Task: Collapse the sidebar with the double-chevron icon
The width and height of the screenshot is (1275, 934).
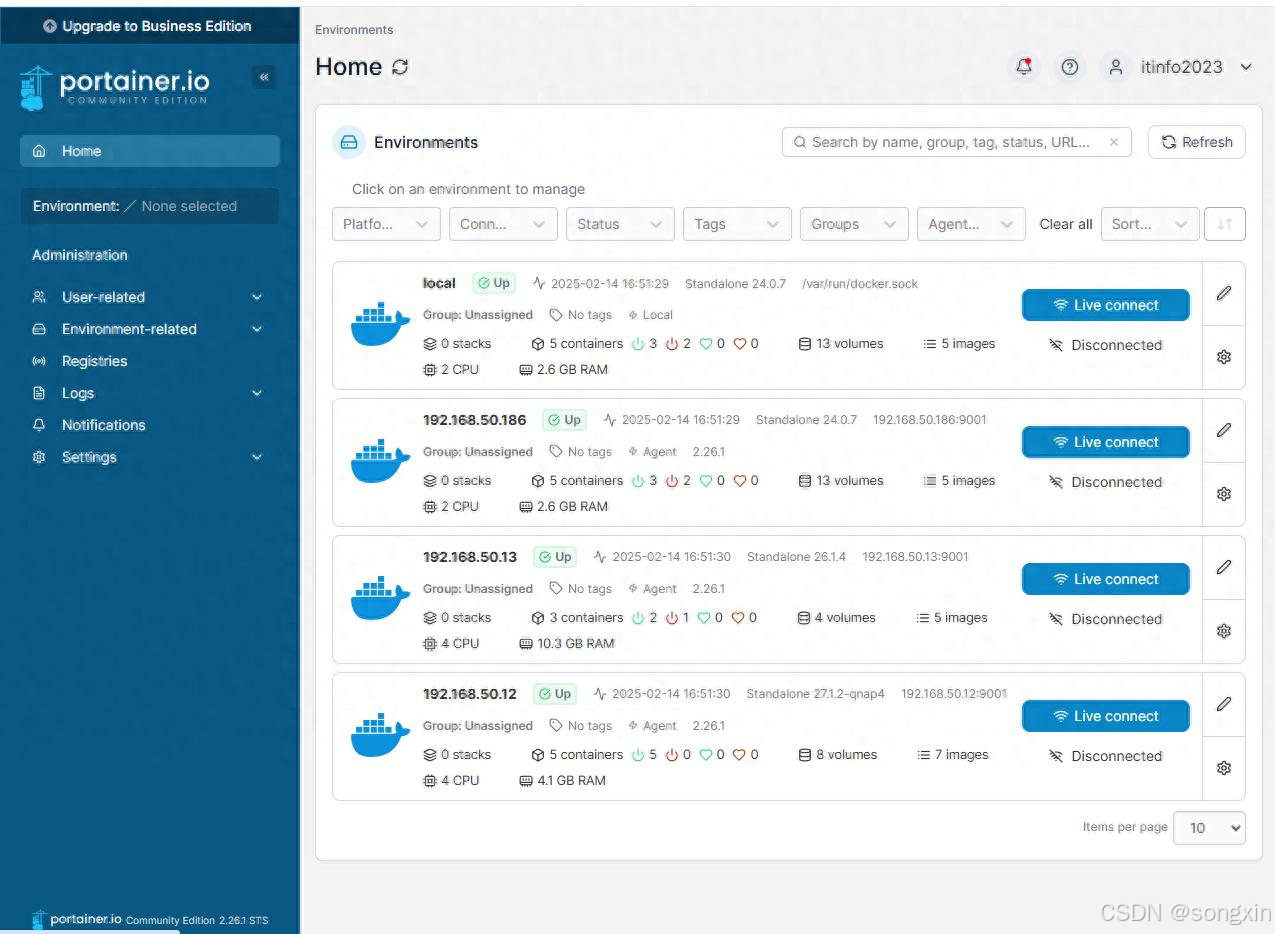Action: tap(264, 77)
